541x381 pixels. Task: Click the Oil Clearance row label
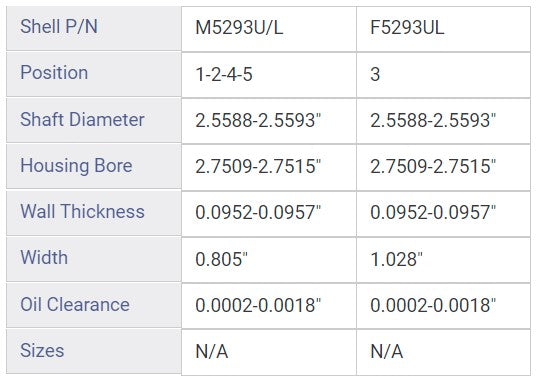click(94, 305)
